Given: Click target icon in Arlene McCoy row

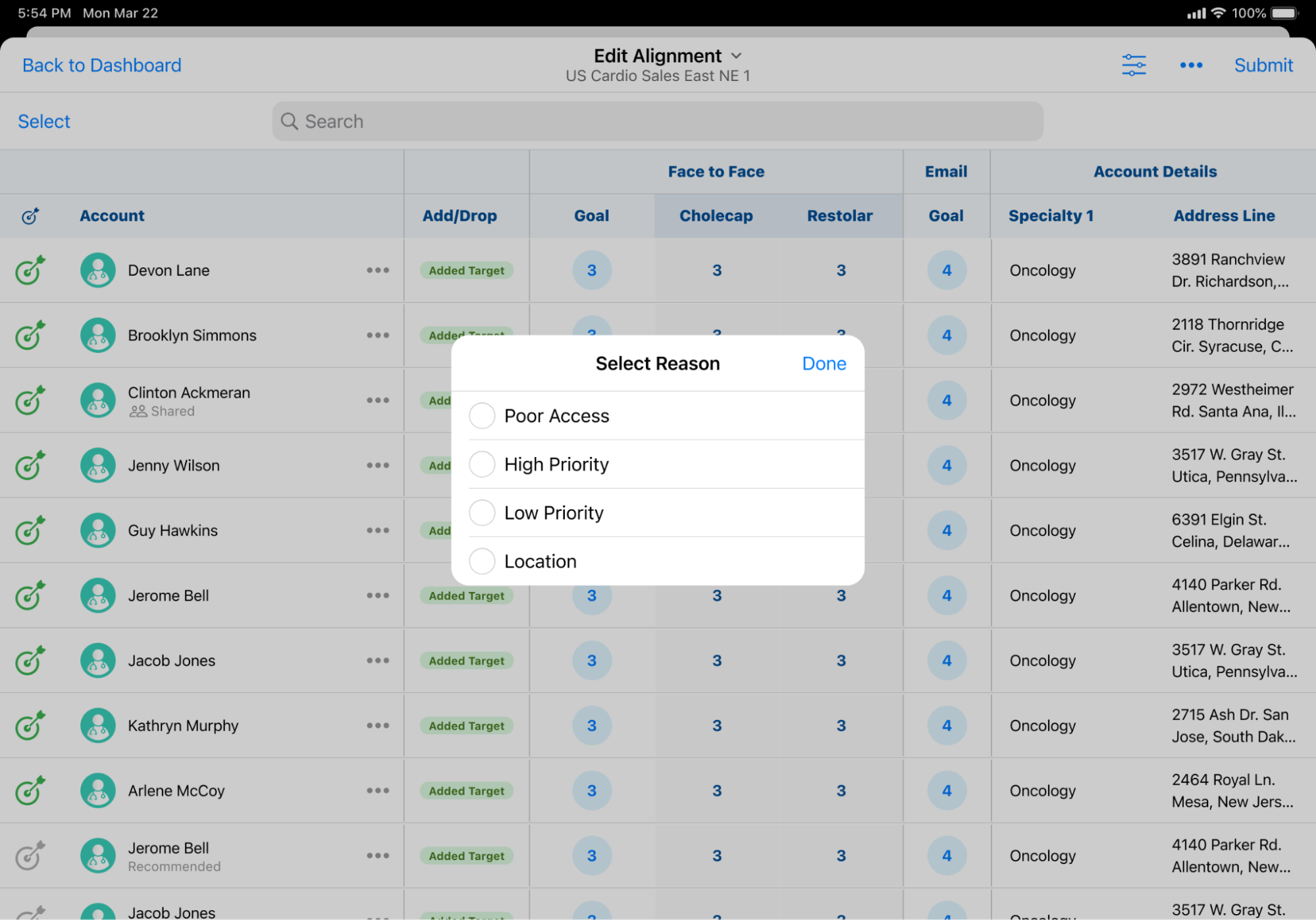Looking at the screenshot, I should click(x=30, y=790).
